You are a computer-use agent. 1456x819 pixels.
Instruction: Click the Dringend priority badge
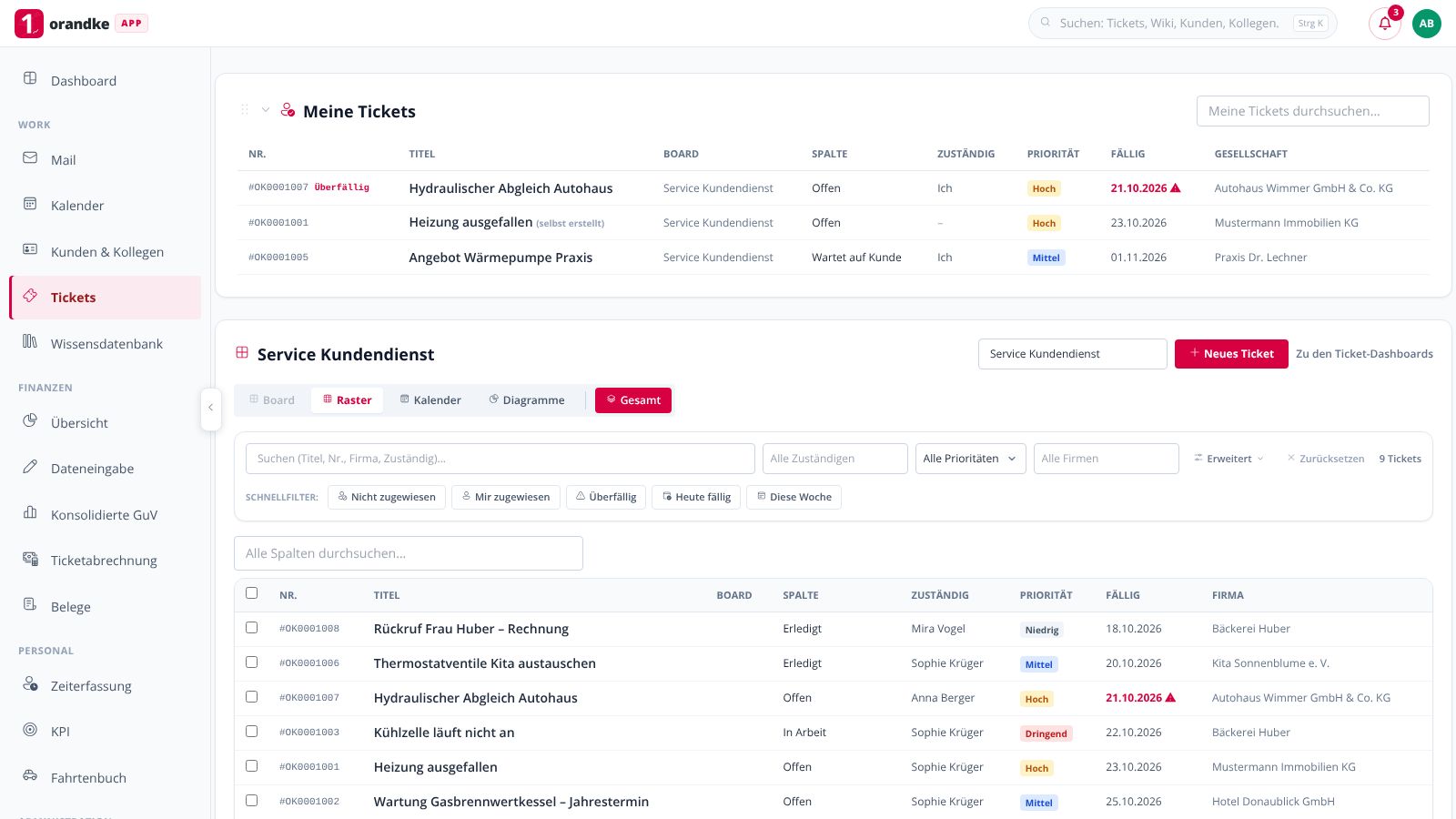[x=1046, y=733]
